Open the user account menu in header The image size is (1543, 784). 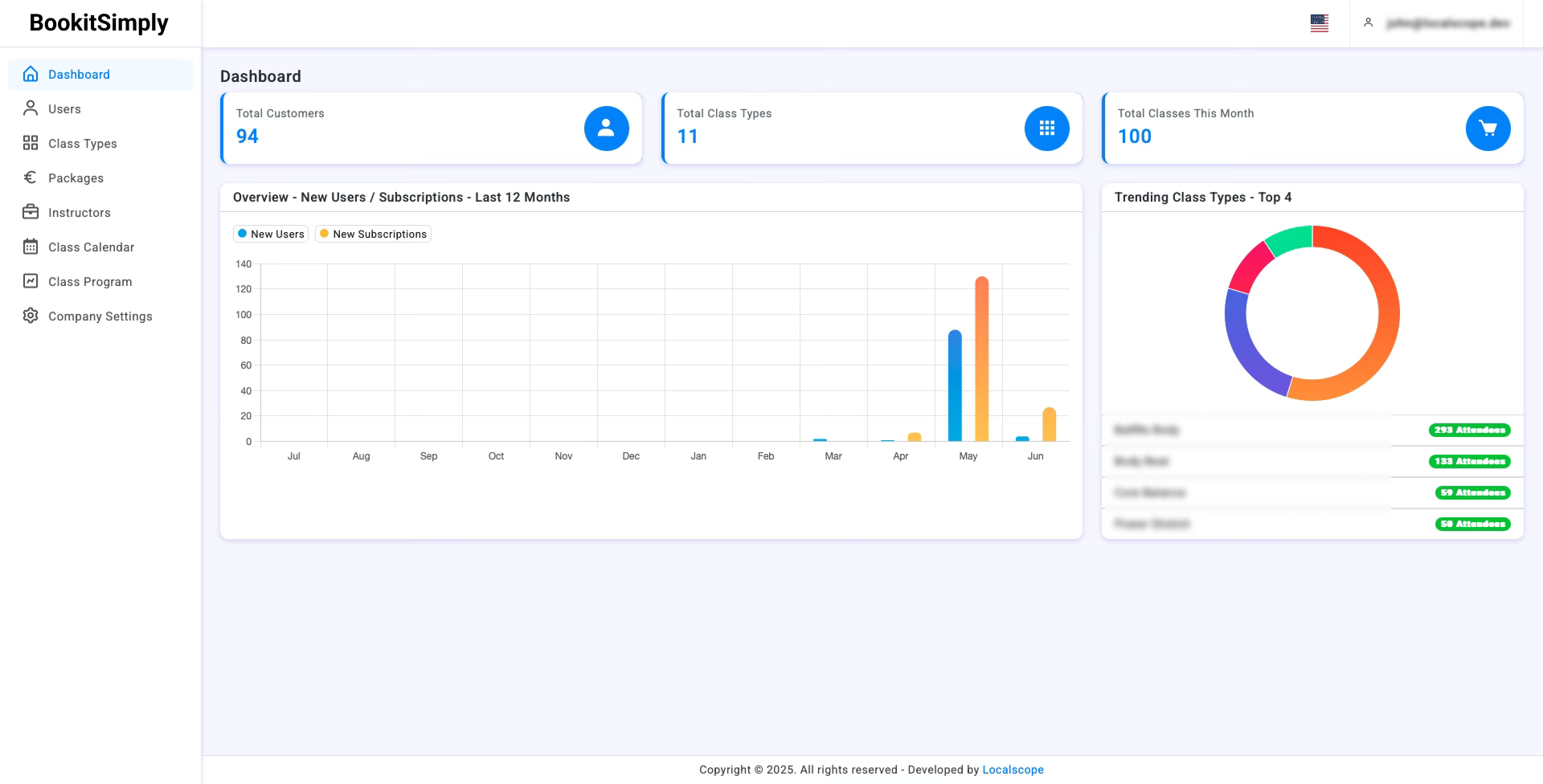tap(1439, 23)
